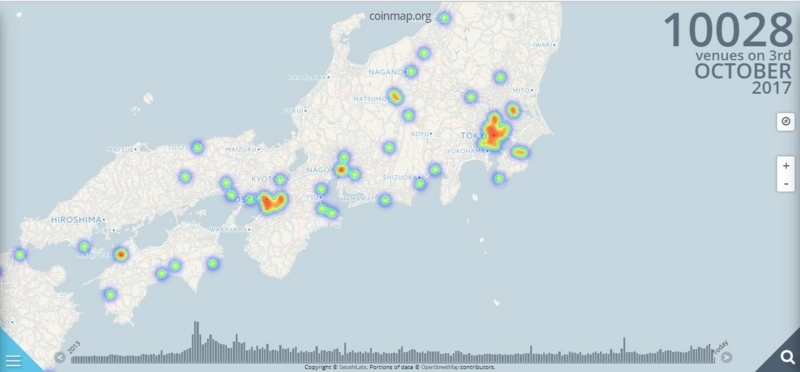The image size is (800, 372).
Task: Click the 10028 venues counter
Action: (x=728, y=30)
